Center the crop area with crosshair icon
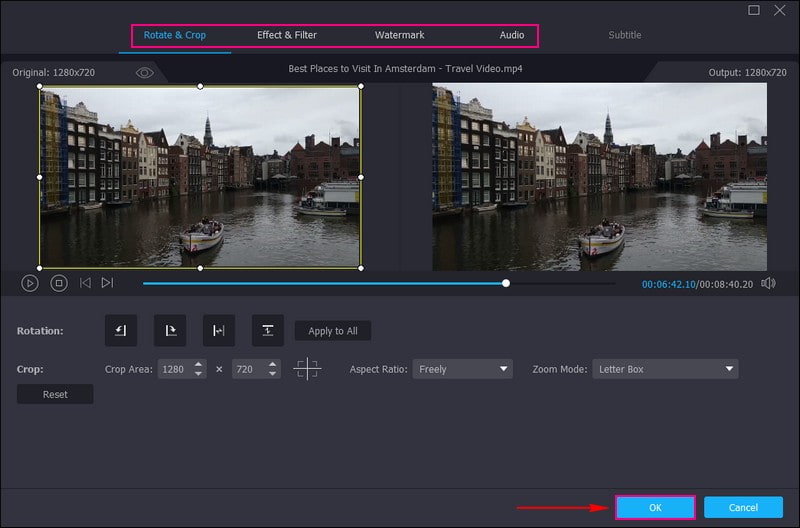This screenshot has height=528, width=800. click(307, 369)
